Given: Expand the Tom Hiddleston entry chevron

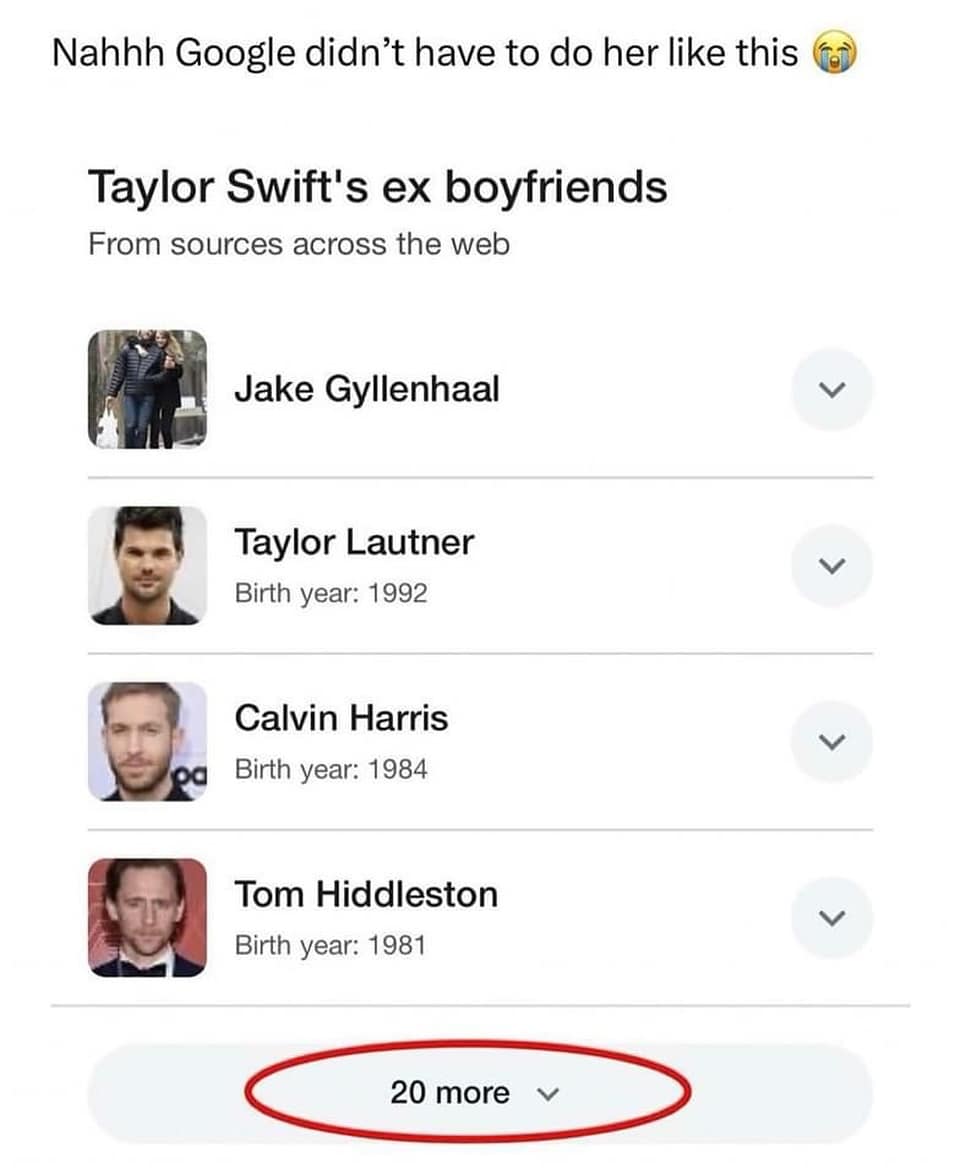Looking at the screenshot, I should click(x=831, y=917).
